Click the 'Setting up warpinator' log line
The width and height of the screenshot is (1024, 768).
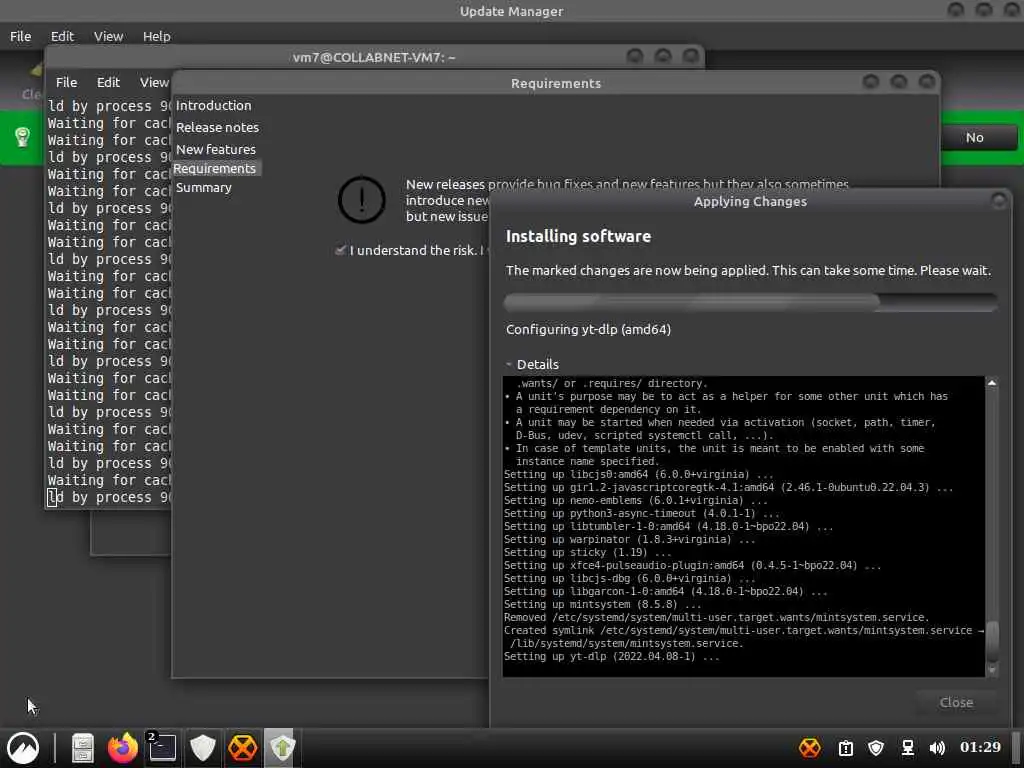(x=630, y=539)
